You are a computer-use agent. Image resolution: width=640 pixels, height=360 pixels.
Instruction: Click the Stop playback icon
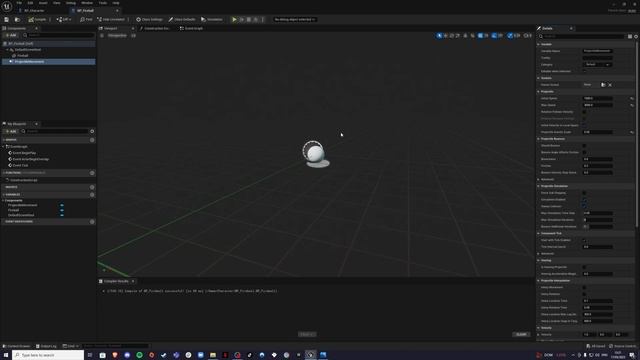coord(249,20)
